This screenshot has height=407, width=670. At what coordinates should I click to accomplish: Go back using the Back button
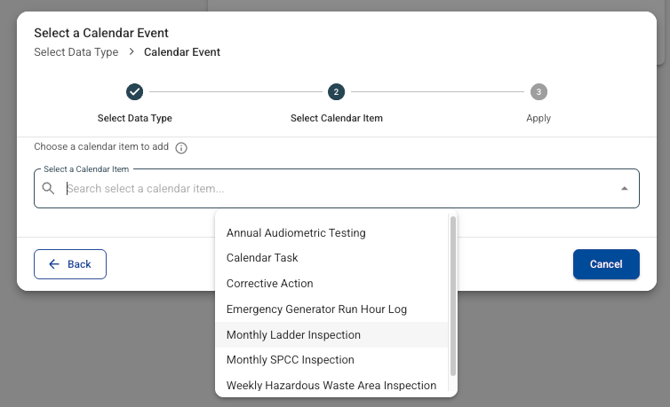pyautogui.click(x=70, y=264)
